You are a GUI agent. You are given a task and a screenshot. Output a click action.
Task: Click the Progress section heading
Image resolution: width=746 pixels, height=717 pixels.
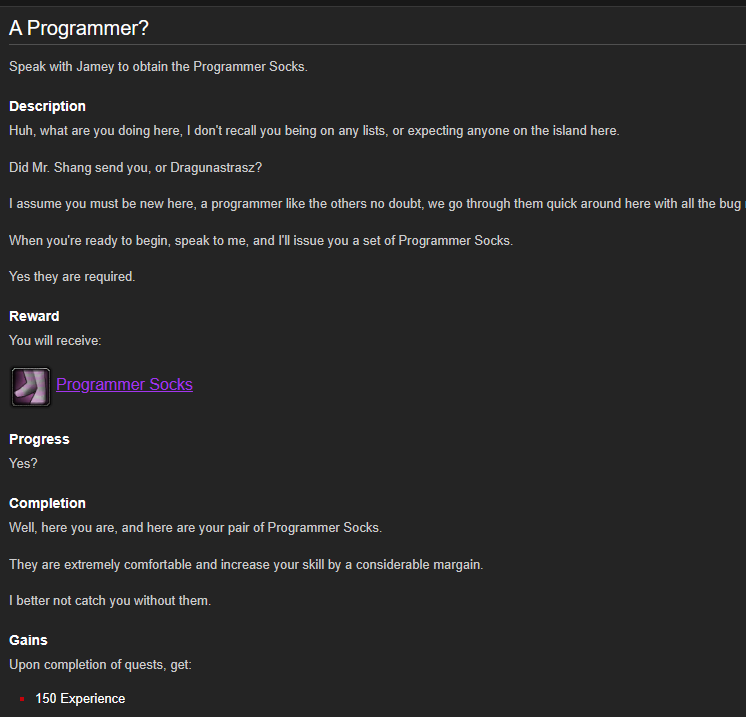pos(39,439)
